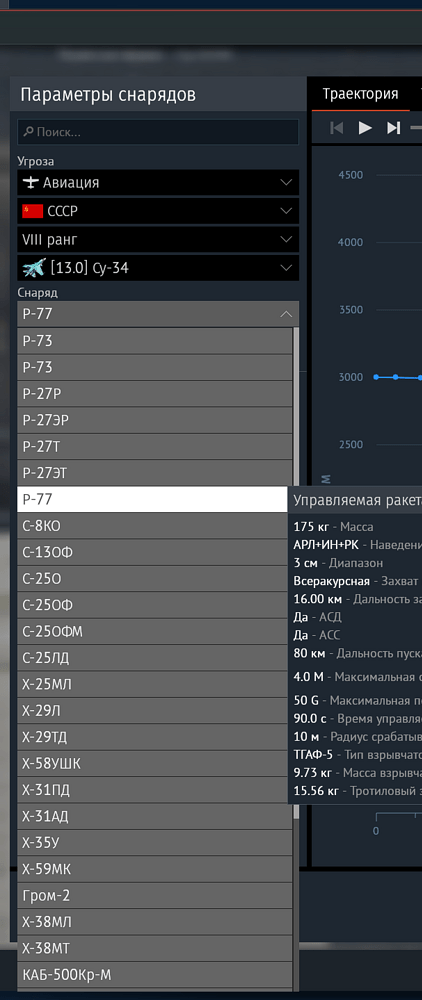Click the 4500 altitude axis label

pos(351,175)
